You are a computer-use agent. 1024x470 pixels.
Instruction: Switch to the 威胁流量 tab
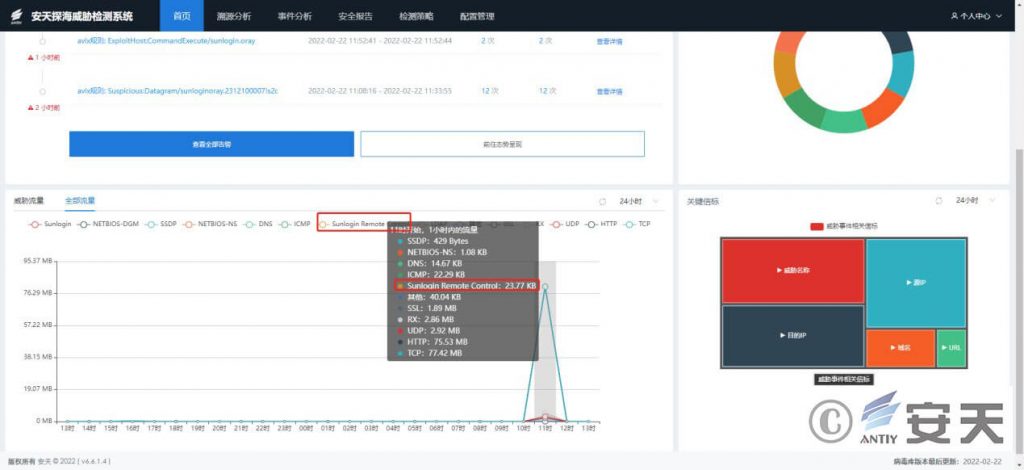[x=29, y=201]
